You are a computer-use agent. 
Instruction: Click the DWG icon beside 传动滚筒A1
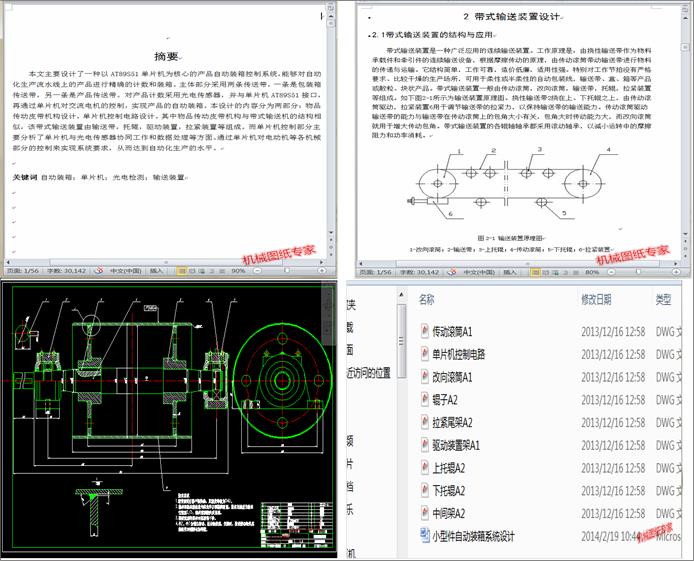(424, 331)
